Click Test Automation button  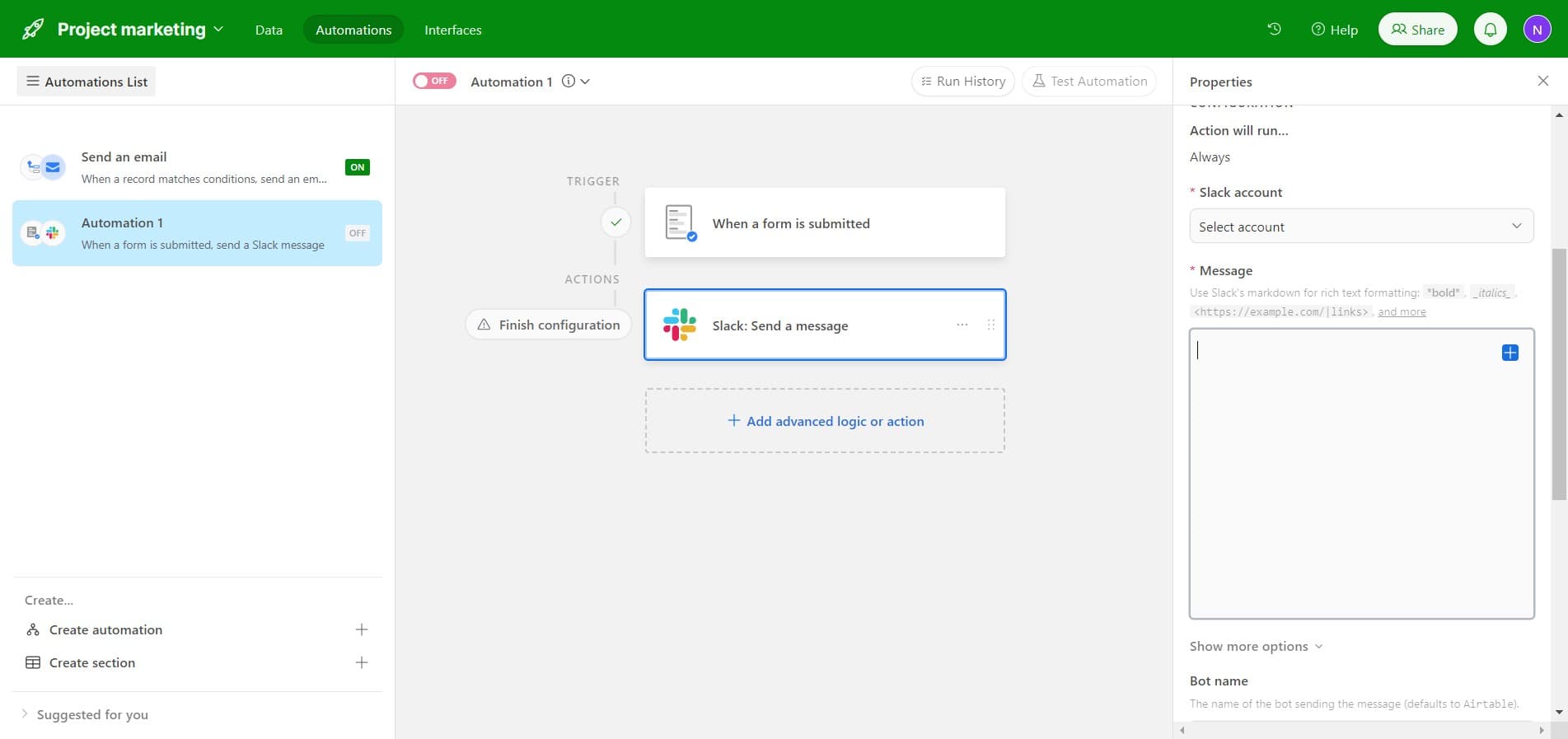pos(1089,81)
